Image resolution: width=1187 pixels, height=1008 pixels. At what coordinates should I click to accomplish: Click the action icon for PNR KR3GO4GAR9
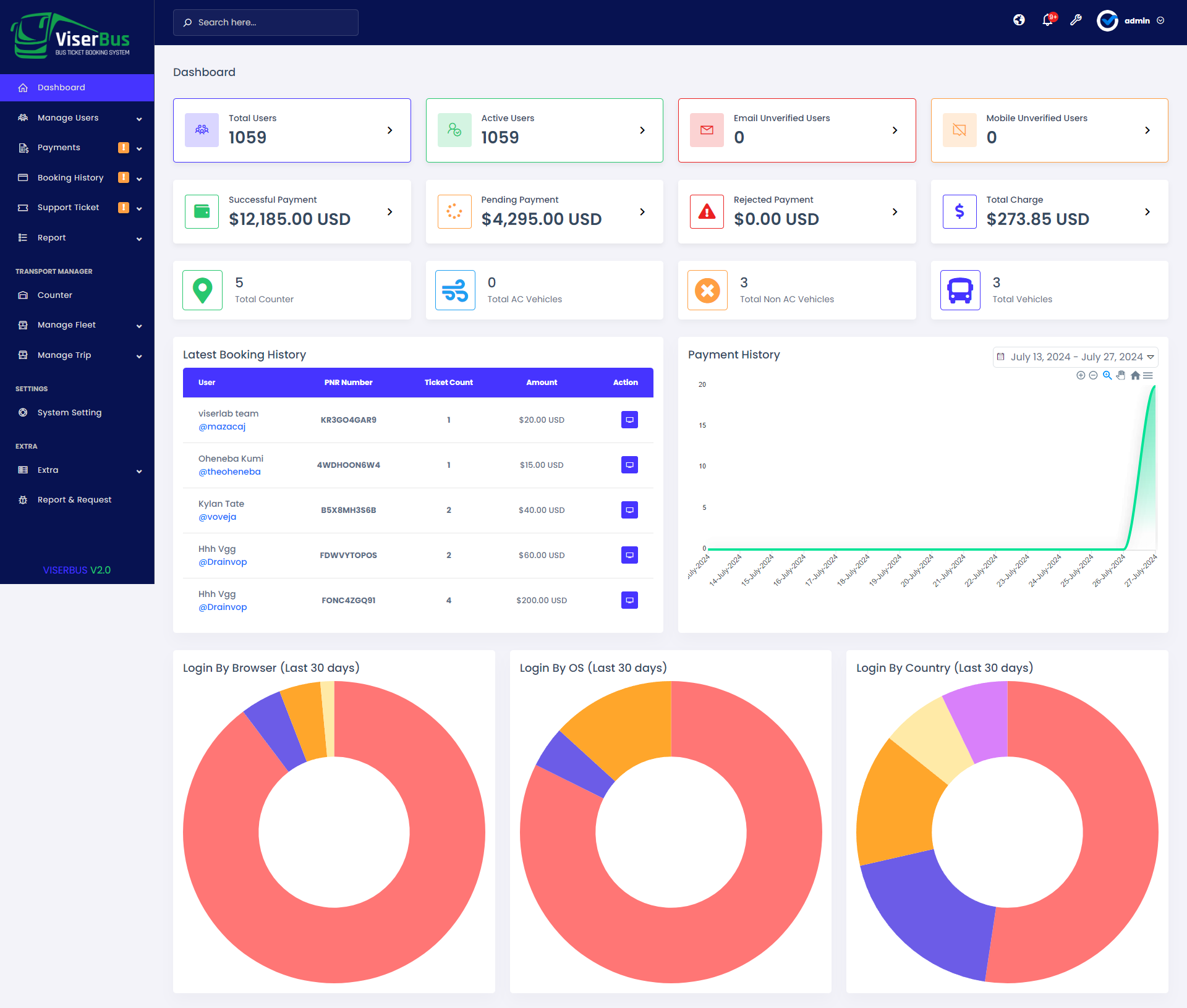[629, 420]
